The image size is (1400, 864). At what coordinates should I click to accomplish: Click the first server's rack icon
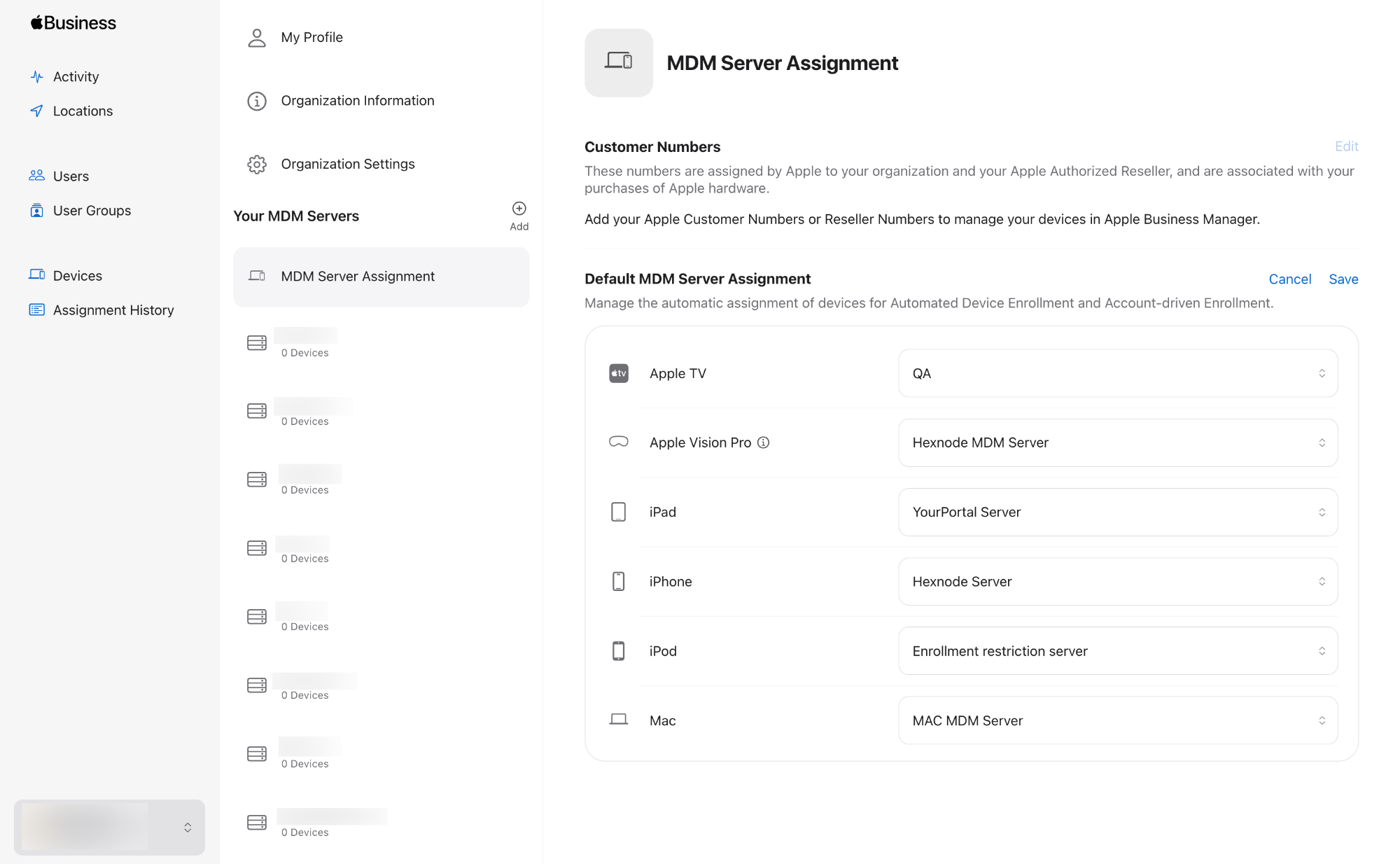257,342
